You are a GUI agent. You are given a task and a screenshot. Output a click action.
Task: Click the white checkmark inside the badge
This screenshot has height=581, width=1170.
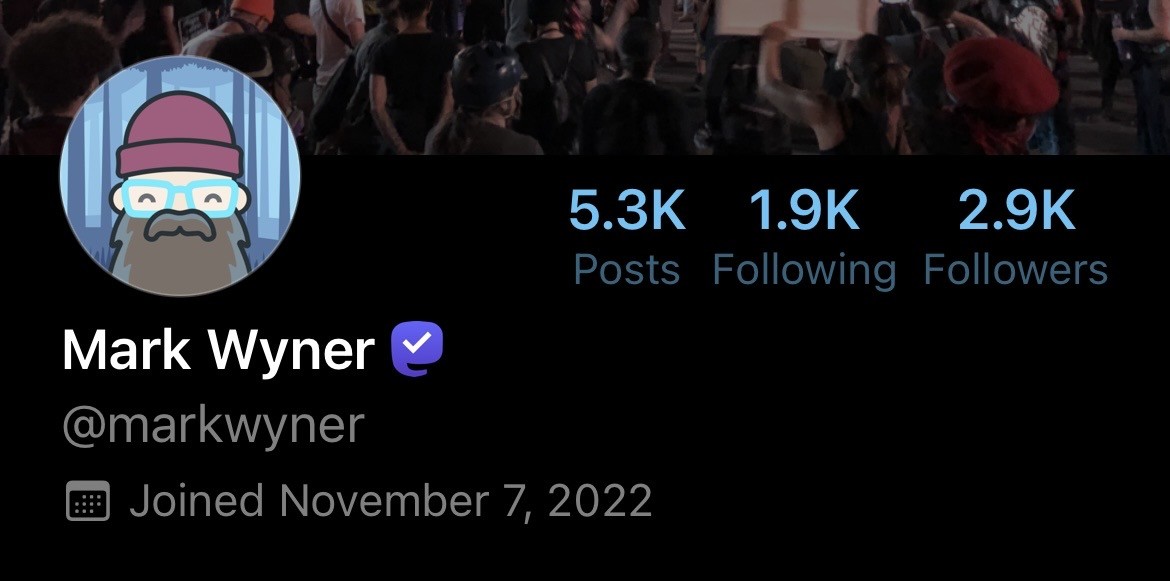point(419,343)
